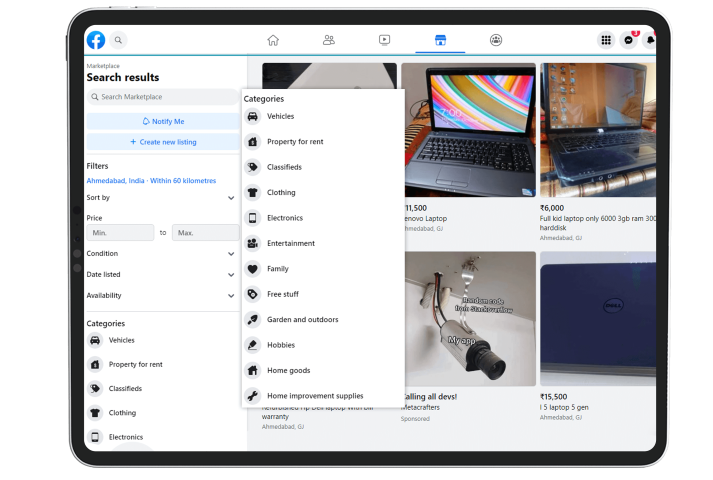Open the Groups tab
This screenshot has width=713, height=480.
tap(496, 40)
